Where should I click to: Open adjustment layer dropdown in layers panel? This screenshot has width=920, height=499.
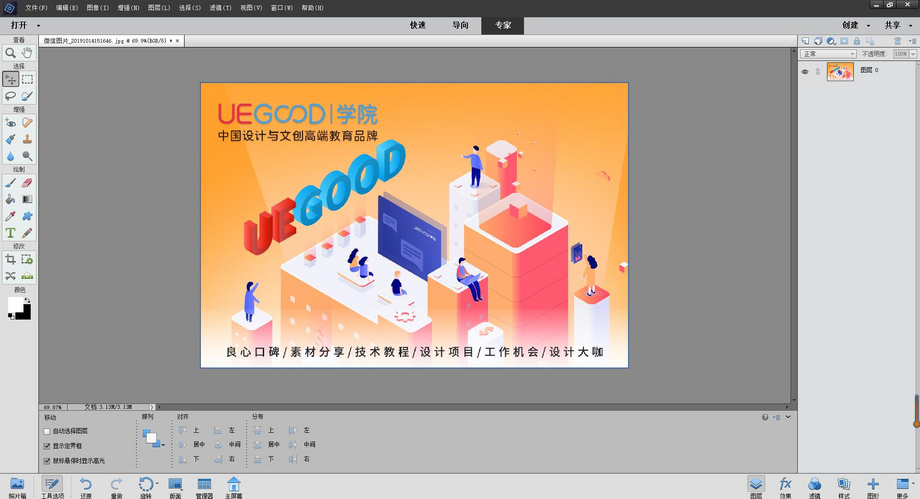click(x=831, y=41)
